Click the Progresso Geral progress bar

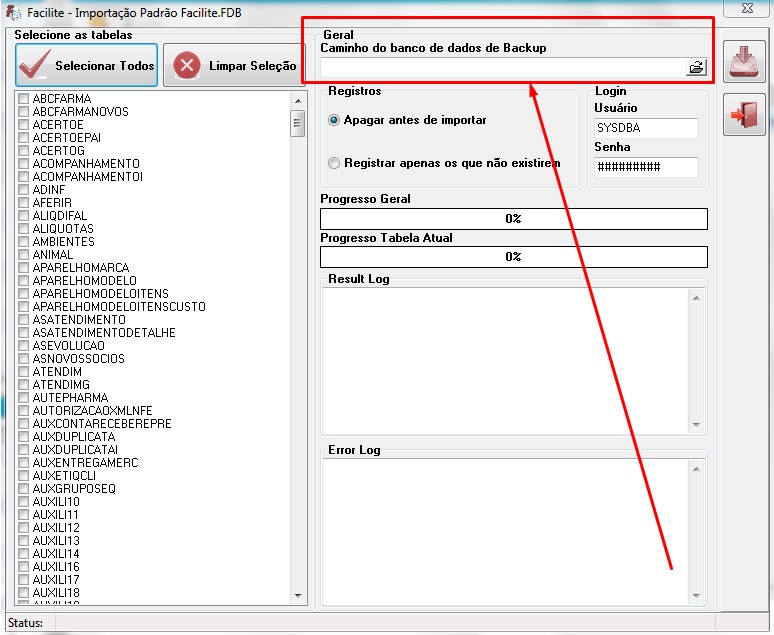pos(514,219)
